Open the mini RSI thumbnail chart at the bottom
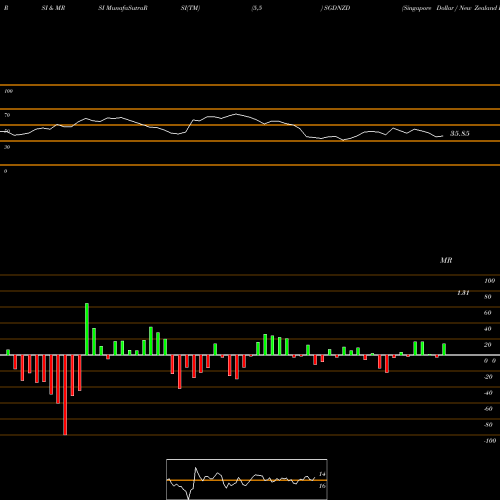The width and height of the screenshot is (500, 500). coord(247,479)
